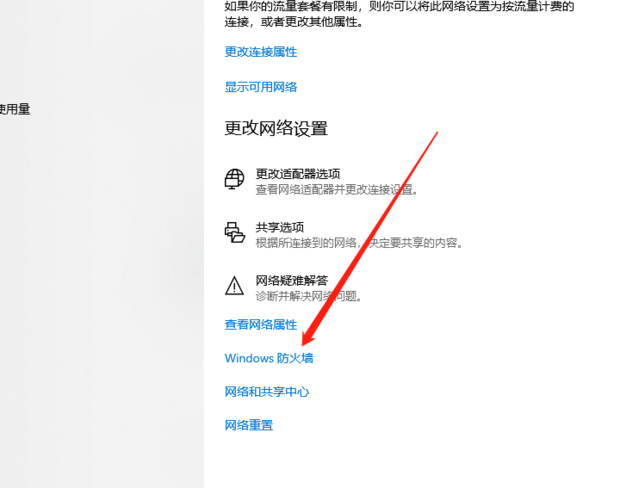Screen dimensions: 620x488
Task: Click sidebar item ending with 使用量
Action: point(15,109)
